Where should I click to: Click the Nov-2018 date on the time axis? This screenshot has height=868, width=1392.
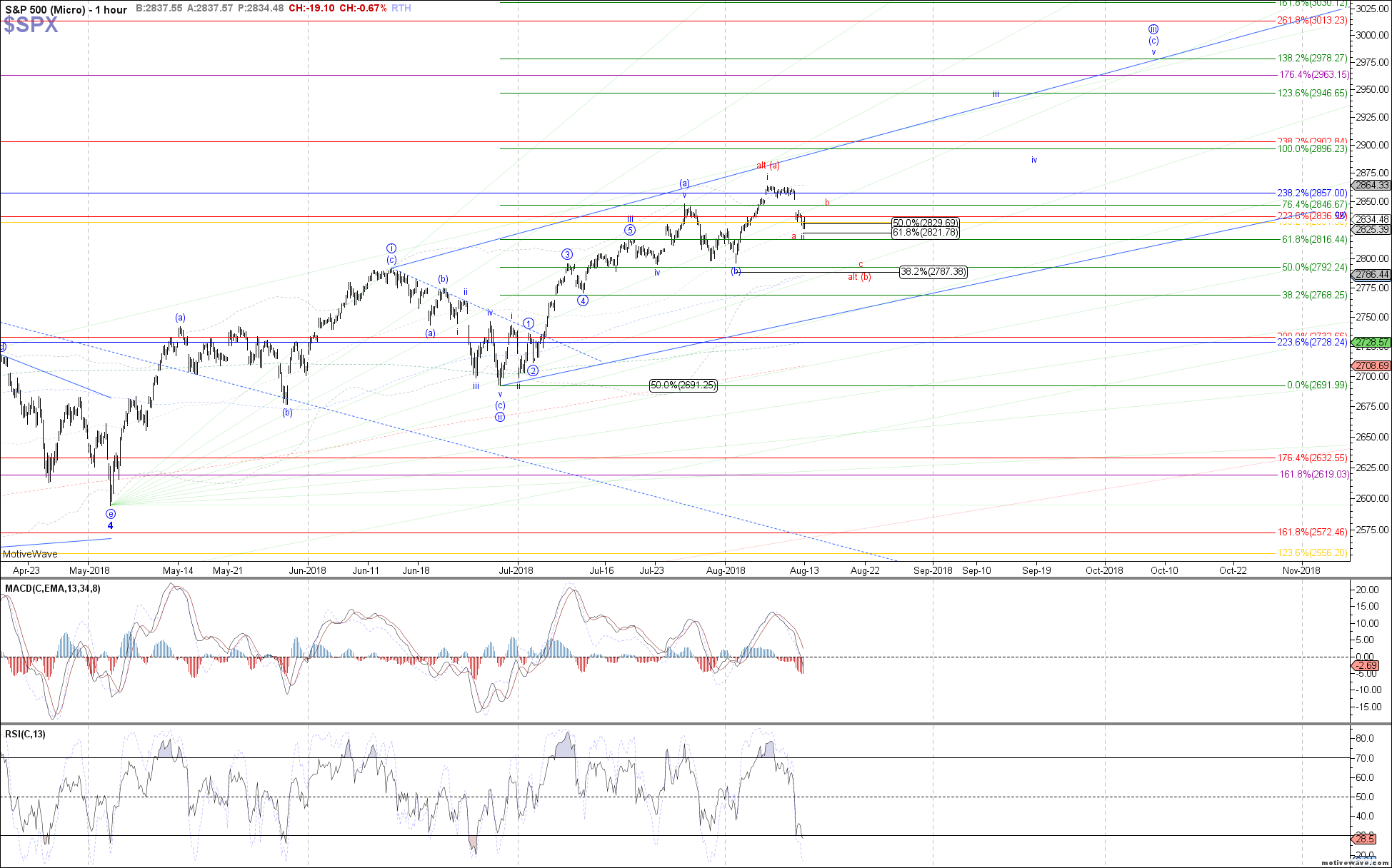(x=1301, y=570)
